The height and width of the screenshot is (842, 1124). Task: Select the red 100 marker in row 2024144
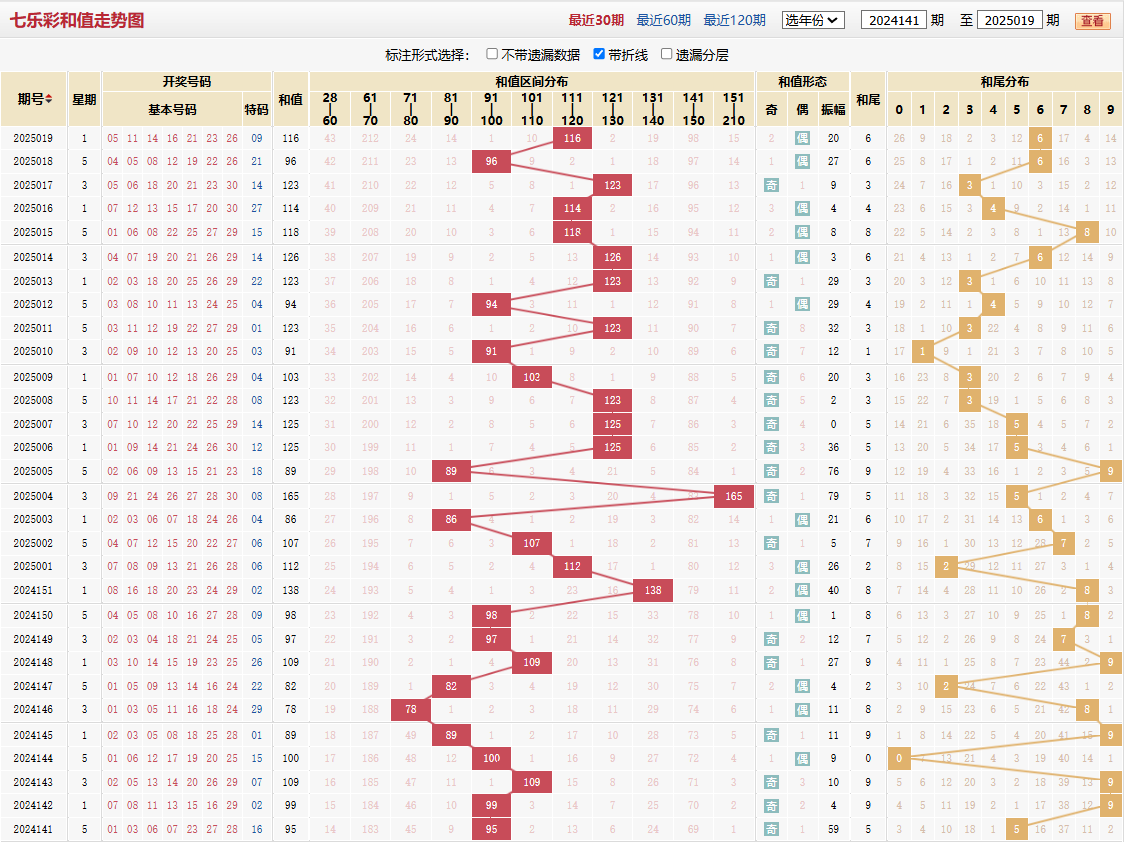point(491,758)
